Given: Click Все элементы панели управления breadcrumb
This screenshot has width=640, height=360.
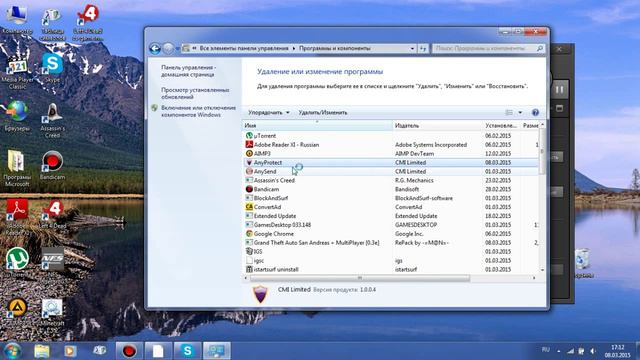Looking at the screenshot, I should (x=244, y=49).
